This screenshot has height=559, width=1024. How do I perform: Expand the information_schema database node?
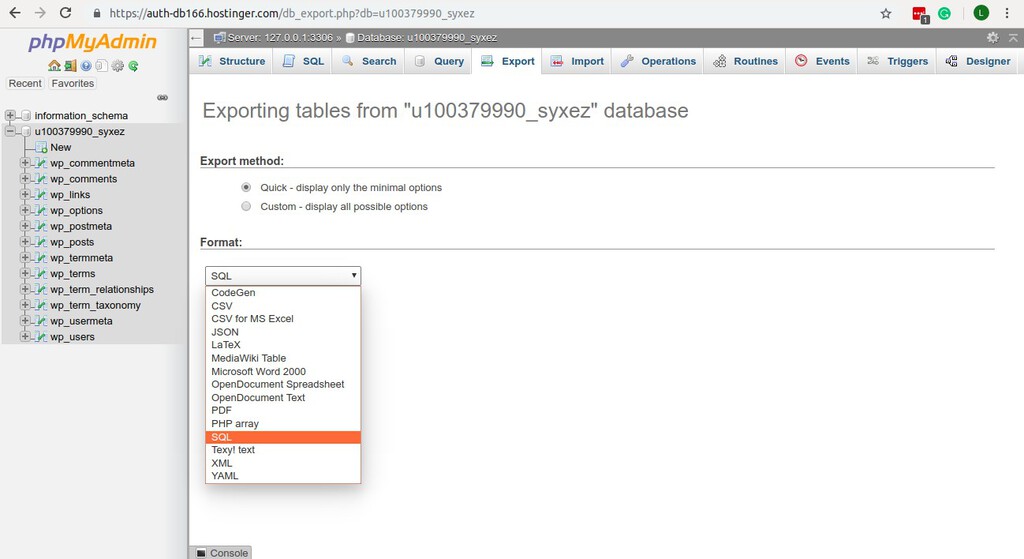(x=10, y=115)
